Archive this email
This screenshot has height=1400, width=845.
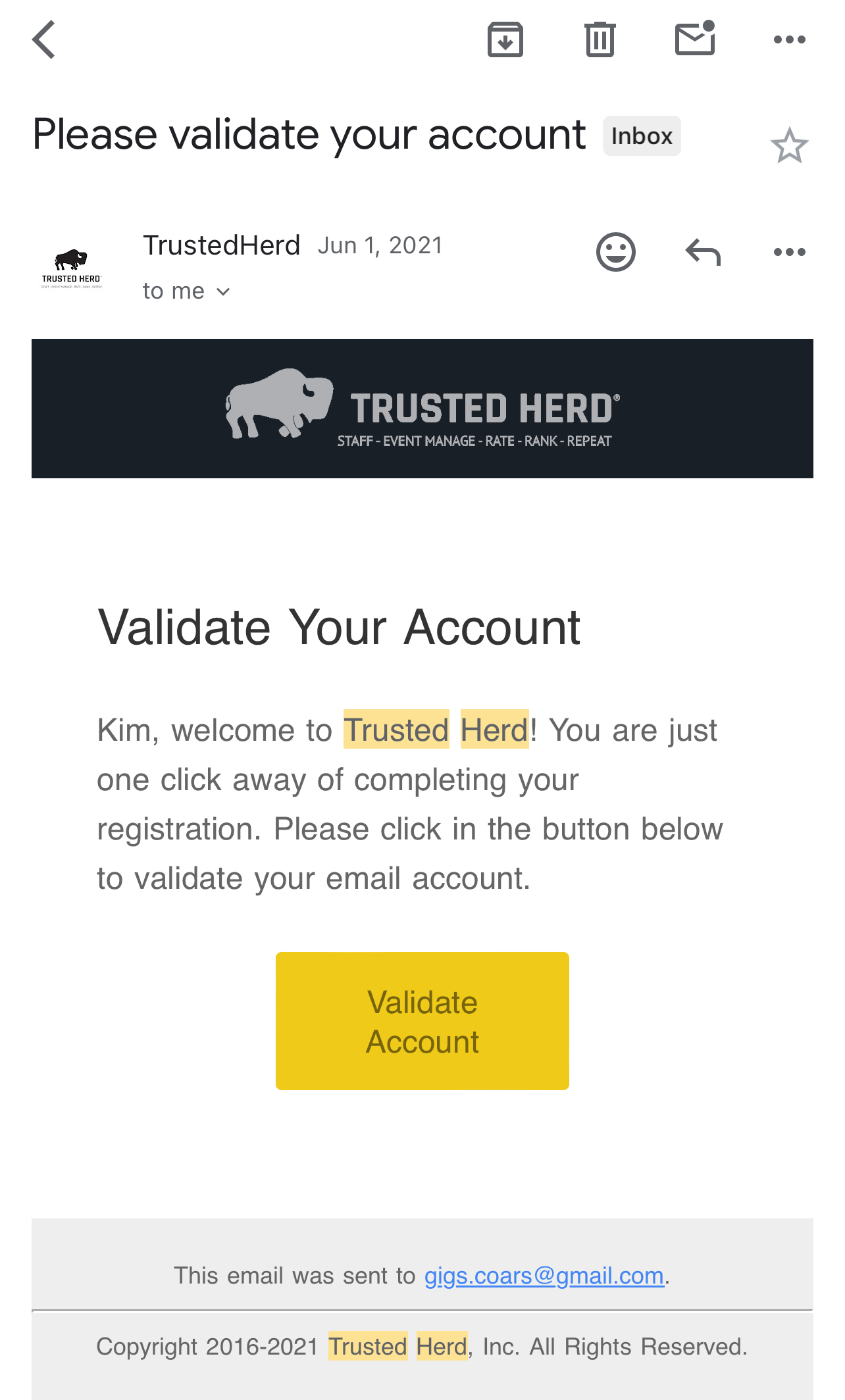coord(505,39)
